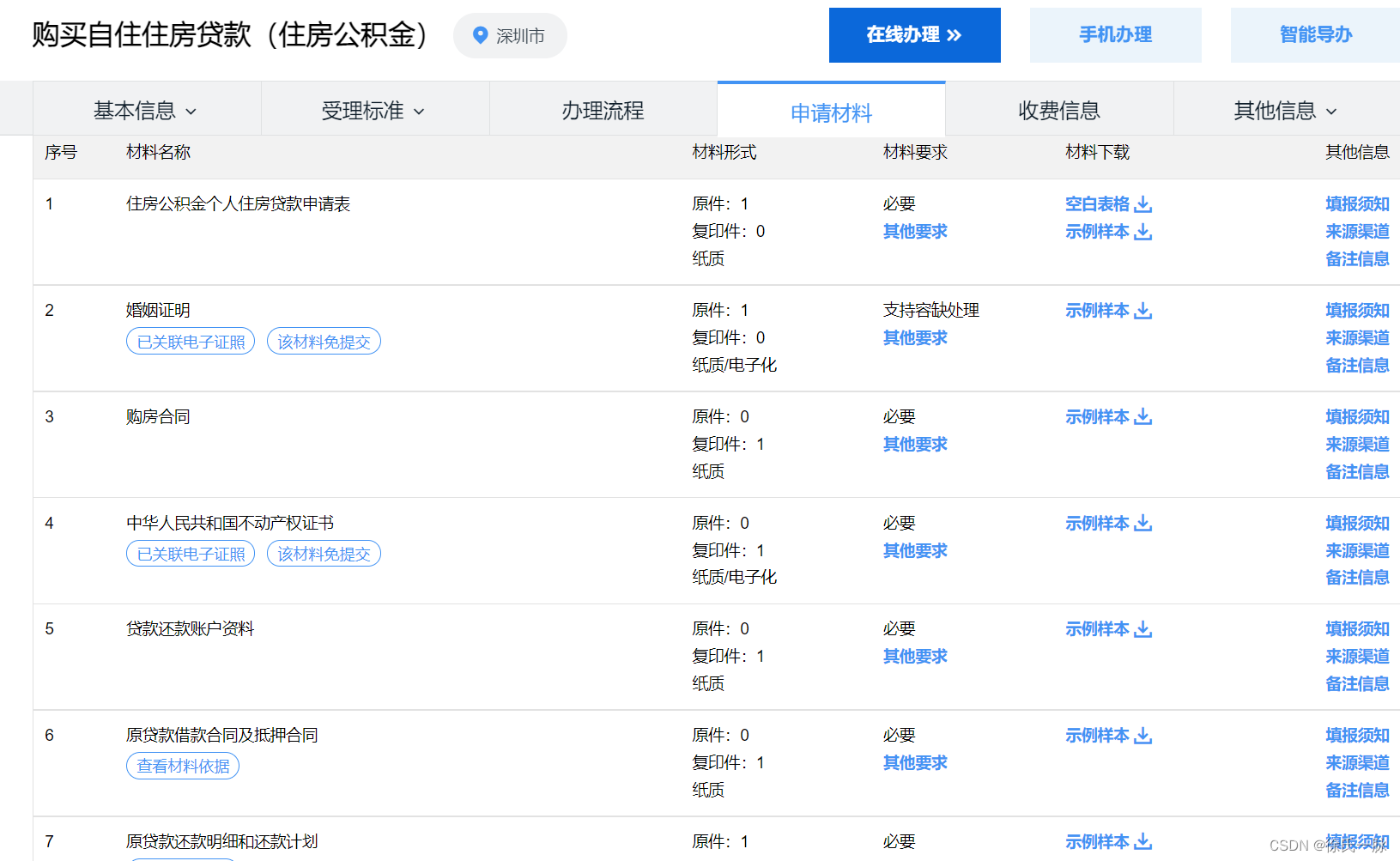This screenshot has width=1400, height=861.
Task: Open 填报须知 for row 1 application form
Action: (x=1357, y=204)
